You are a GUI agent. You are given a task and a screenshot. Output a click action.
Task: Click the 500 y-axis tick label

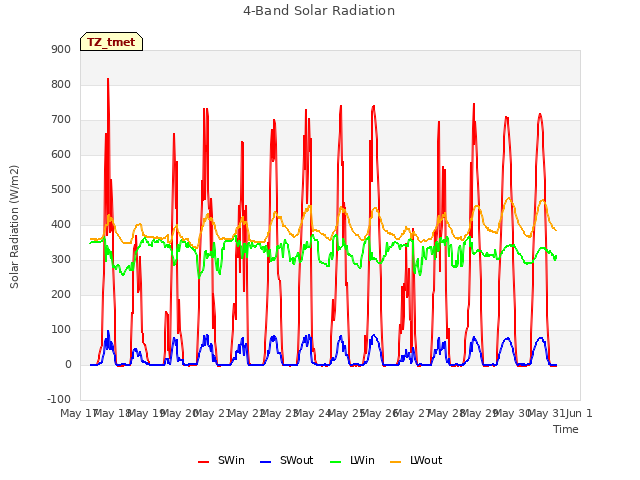(61, 189)
